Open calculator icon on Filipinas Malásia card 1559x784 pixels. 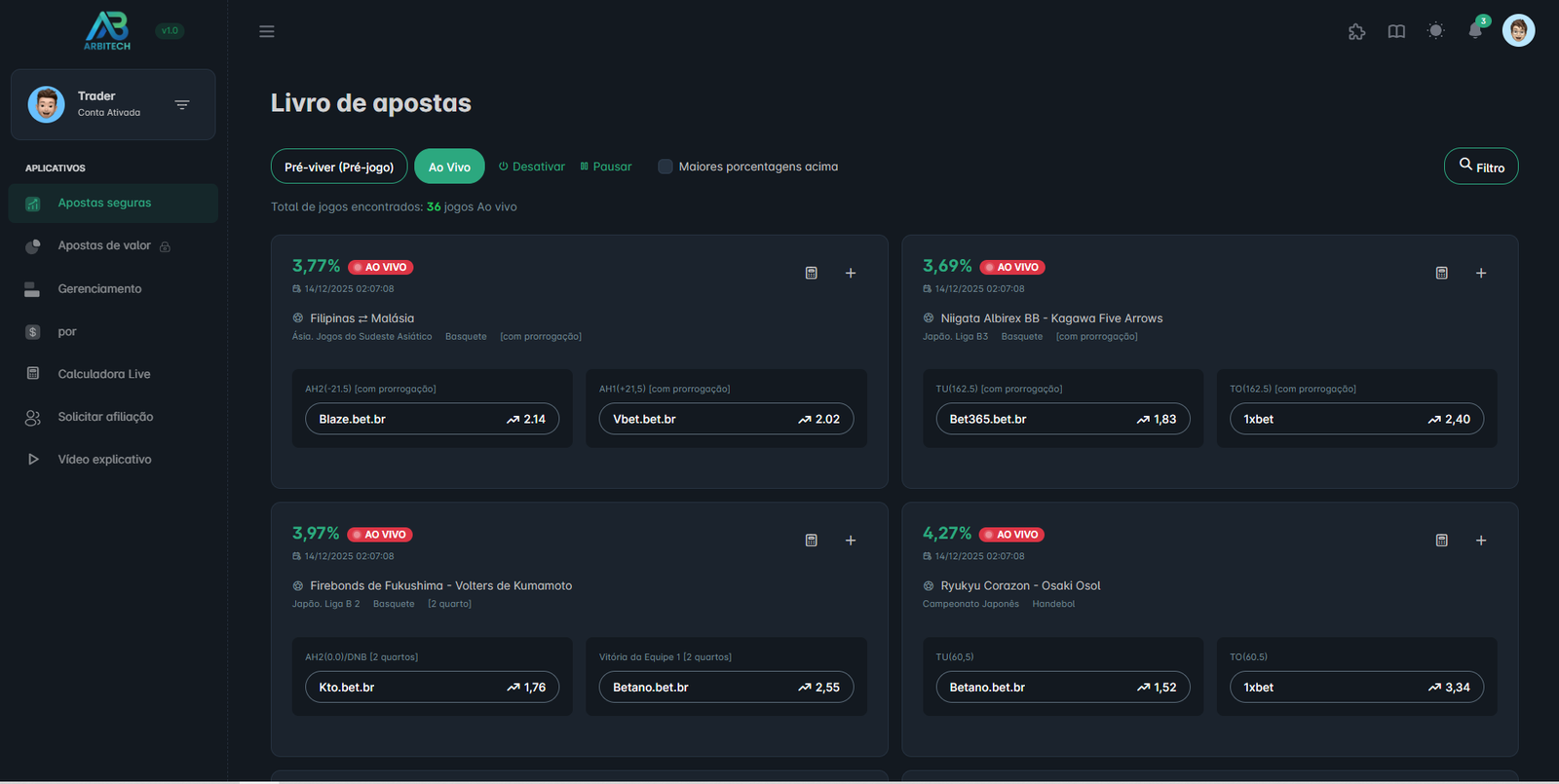coord(811,273)
